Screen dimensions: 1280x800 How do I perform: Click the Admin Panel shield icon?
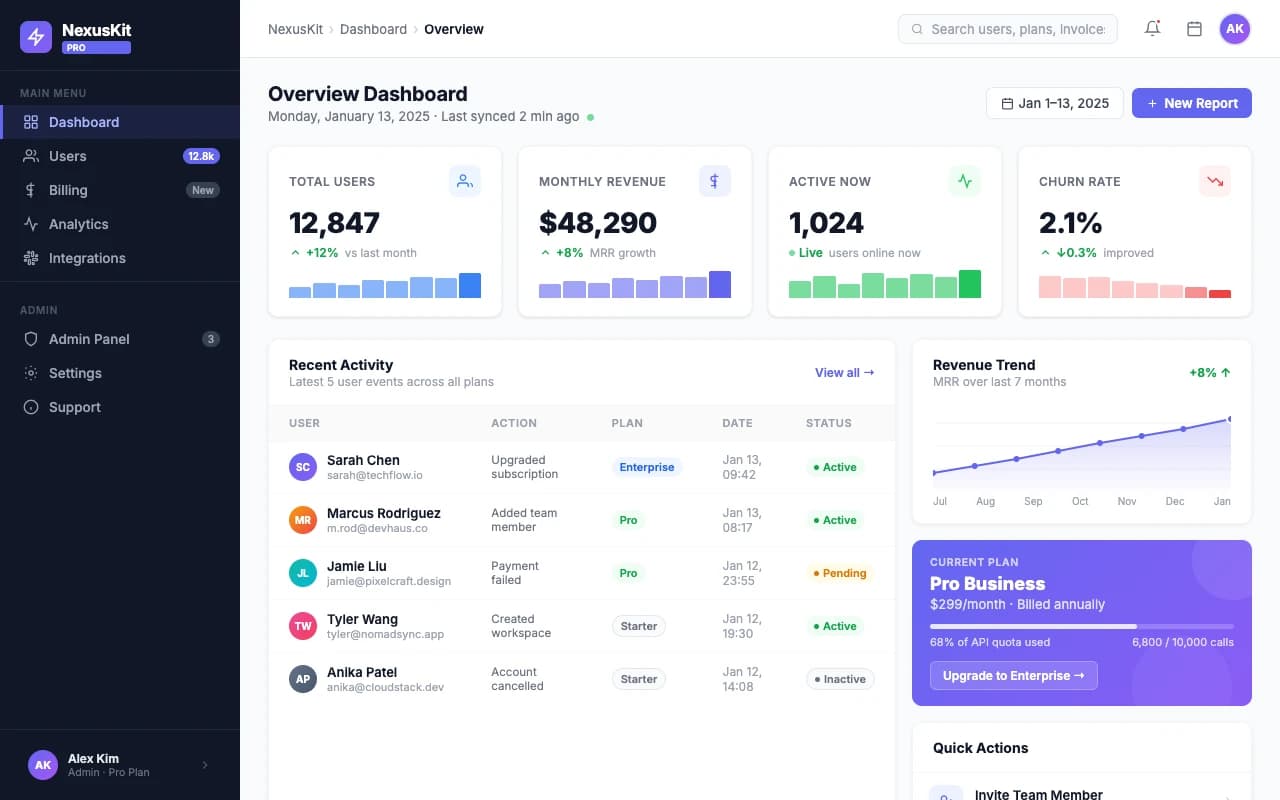(31, 339)
